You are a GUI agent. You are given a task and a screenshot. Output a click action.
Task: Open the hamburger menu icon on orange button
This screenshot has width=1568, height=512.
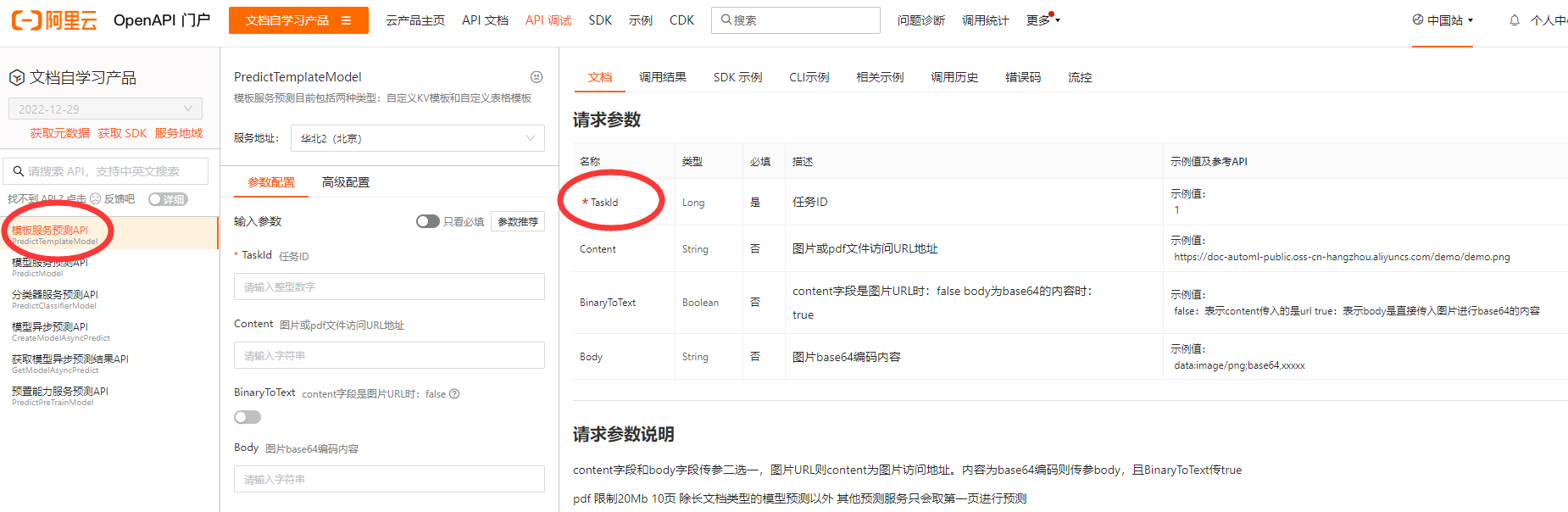[347, 20]
